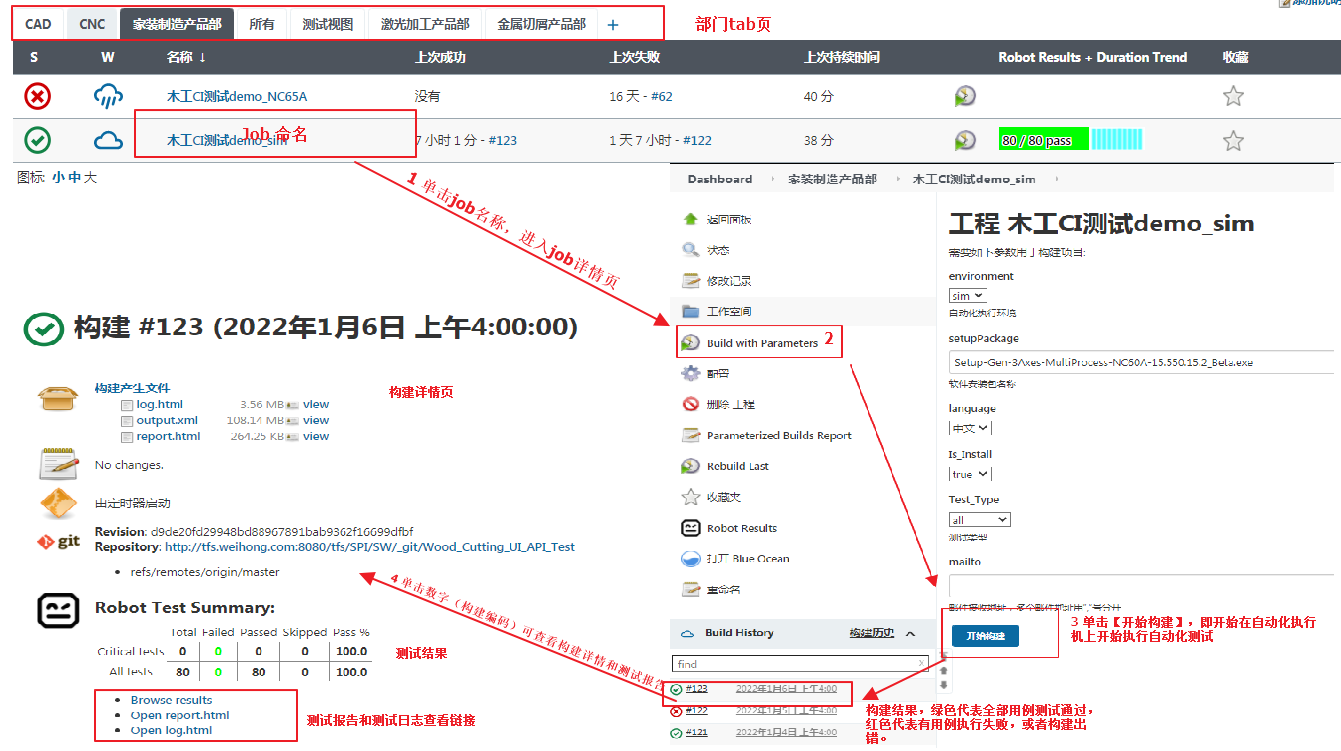Screen dimensions: 1341x751
Task: Switch to the CNC tab
Action: [92, 24]
